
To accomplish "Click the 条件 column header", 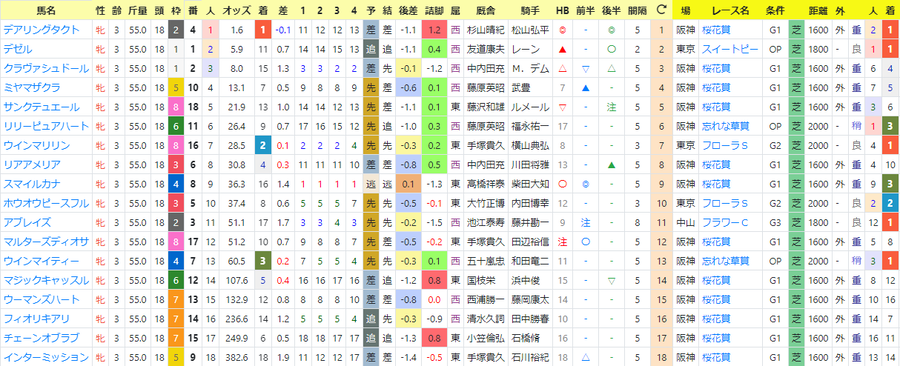I will coord(775,10).
